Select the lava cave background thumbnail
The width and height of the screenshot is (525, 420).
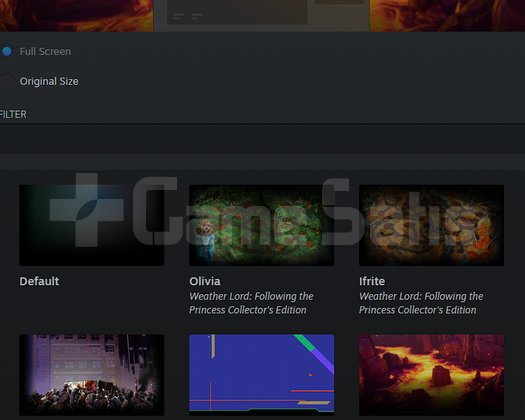(x=431, y=375)
